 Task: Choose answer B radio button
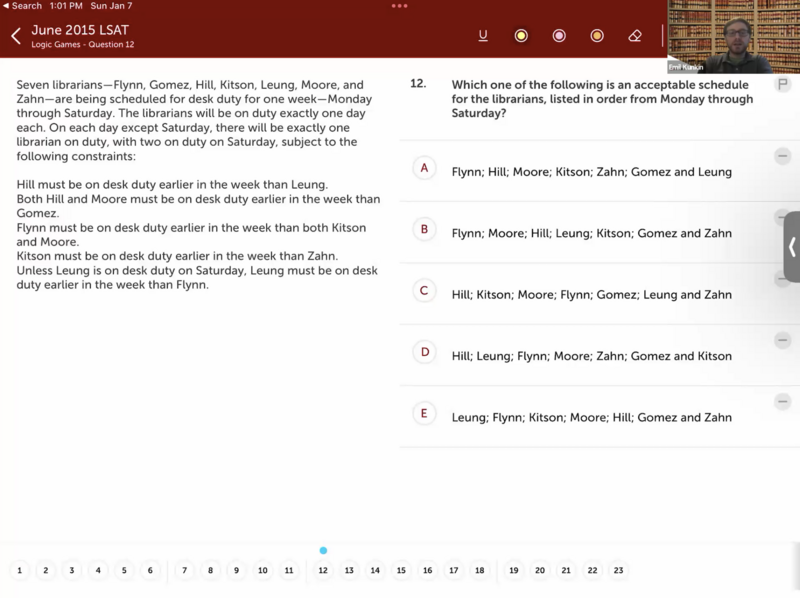click(x=424, y=229)
